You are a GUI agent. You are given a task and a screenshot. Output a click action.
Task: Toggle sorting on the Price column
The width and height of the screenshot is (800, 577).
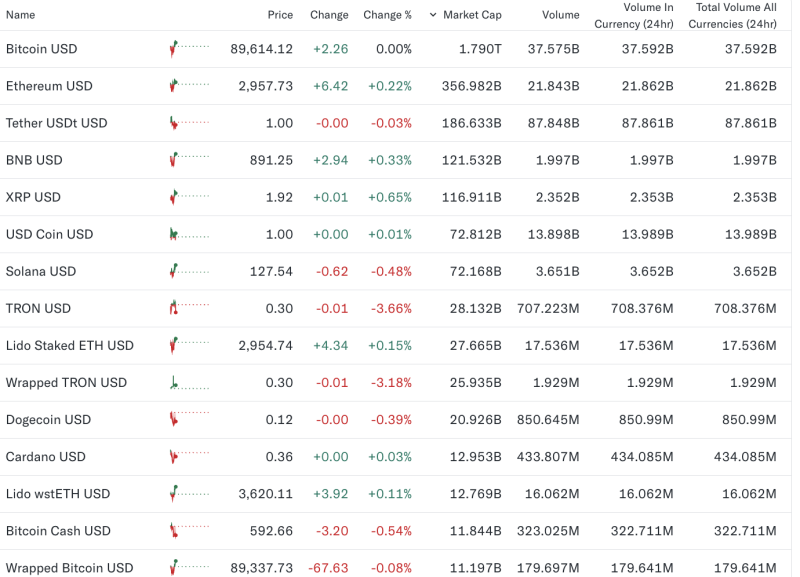(x=280, y=14)
